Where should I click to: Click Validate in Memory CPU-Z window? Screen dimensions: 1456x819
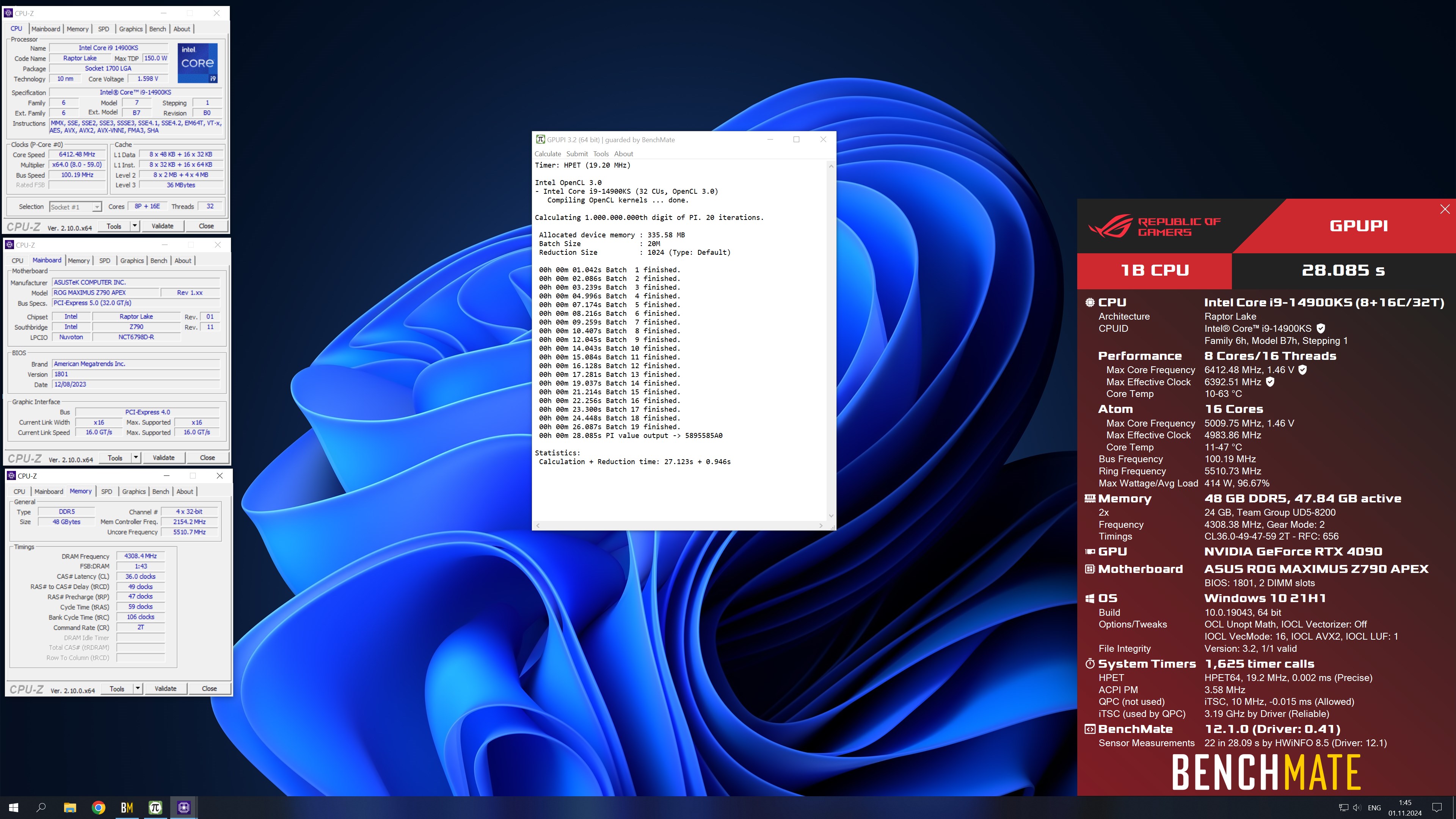tap(166, 689)
